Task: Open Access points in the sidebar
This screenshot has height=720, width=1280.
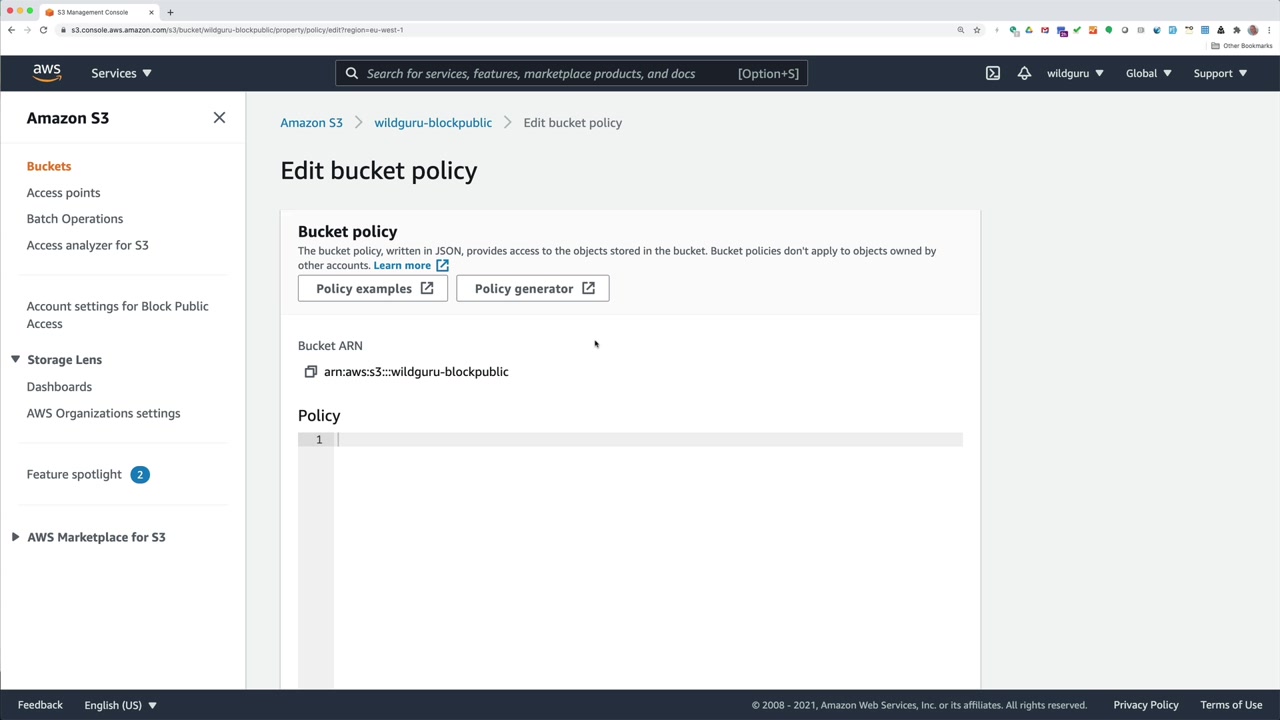Action: (x=63, y=193)
